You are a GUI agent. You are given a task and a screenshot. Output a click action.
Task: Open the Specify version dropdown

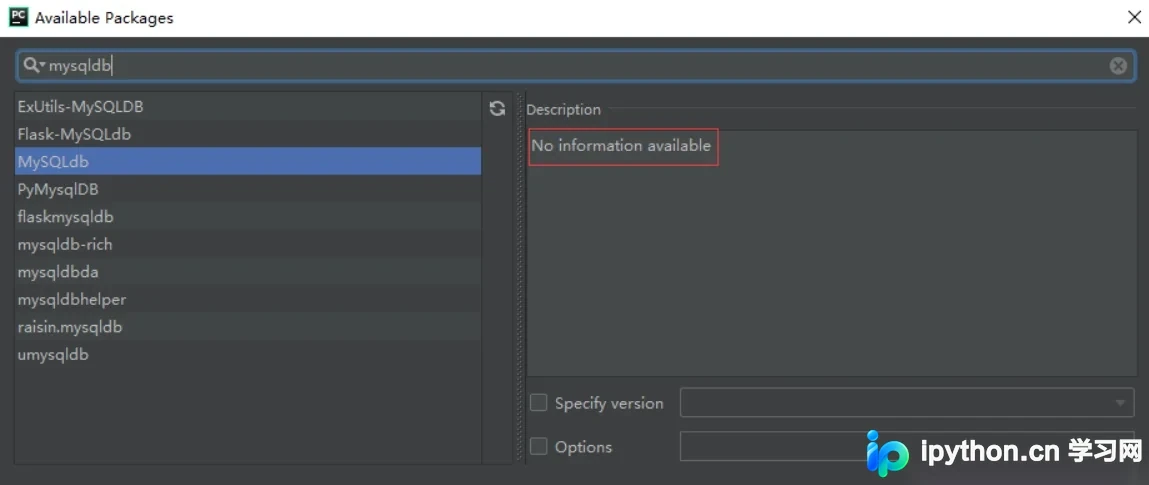click(x=907, y=402)
